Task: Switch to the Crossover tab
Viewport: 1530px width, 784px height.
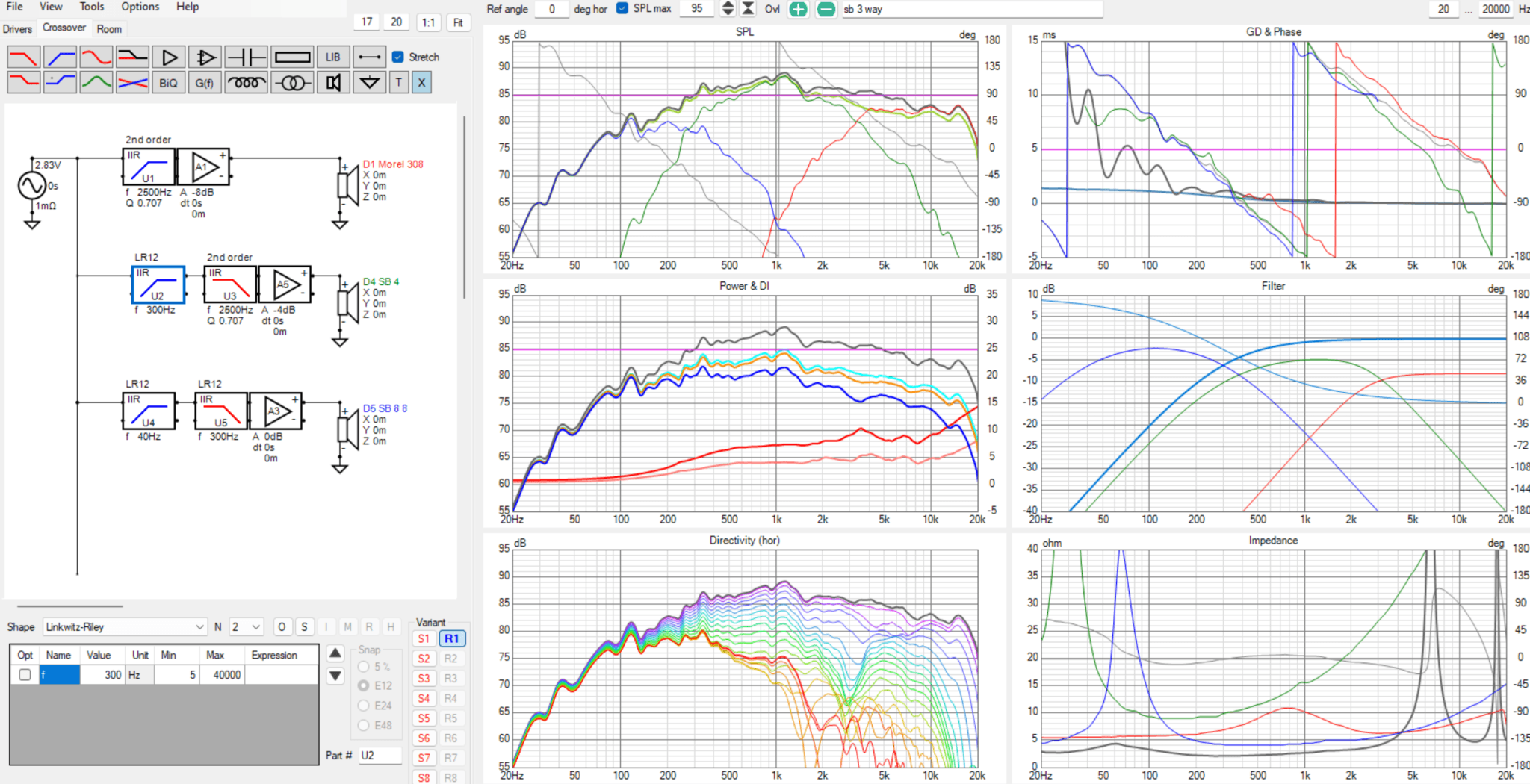Action: (x=64, y=28)
